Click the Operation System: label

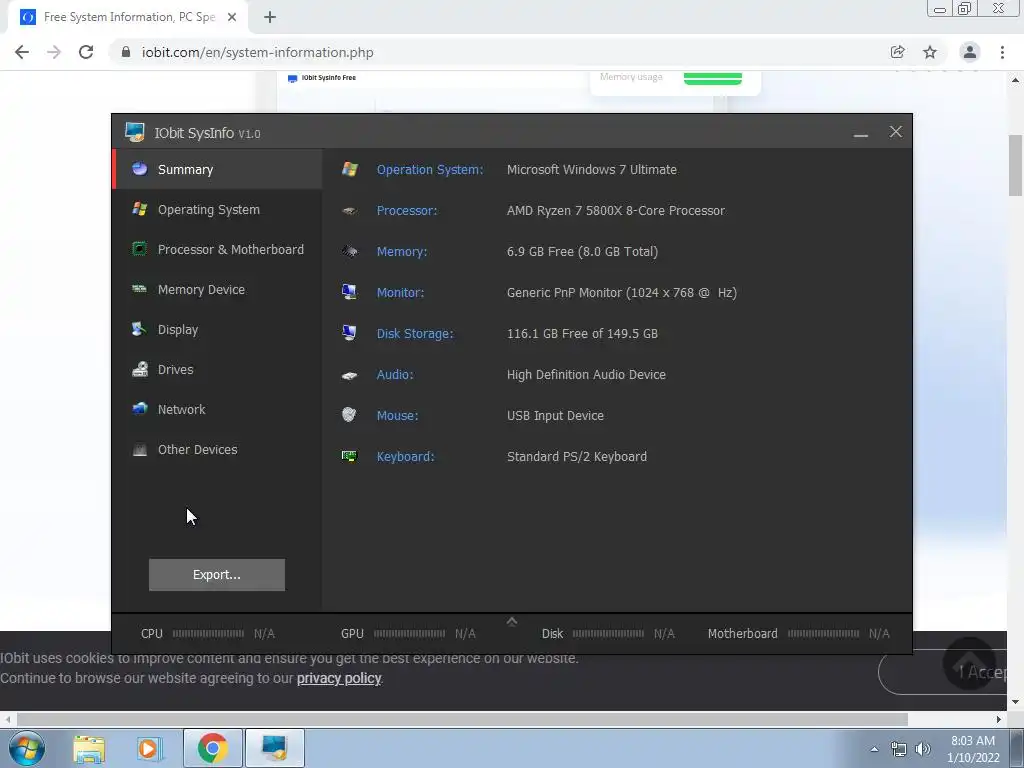pyautogui.click(x=430, y=170)
